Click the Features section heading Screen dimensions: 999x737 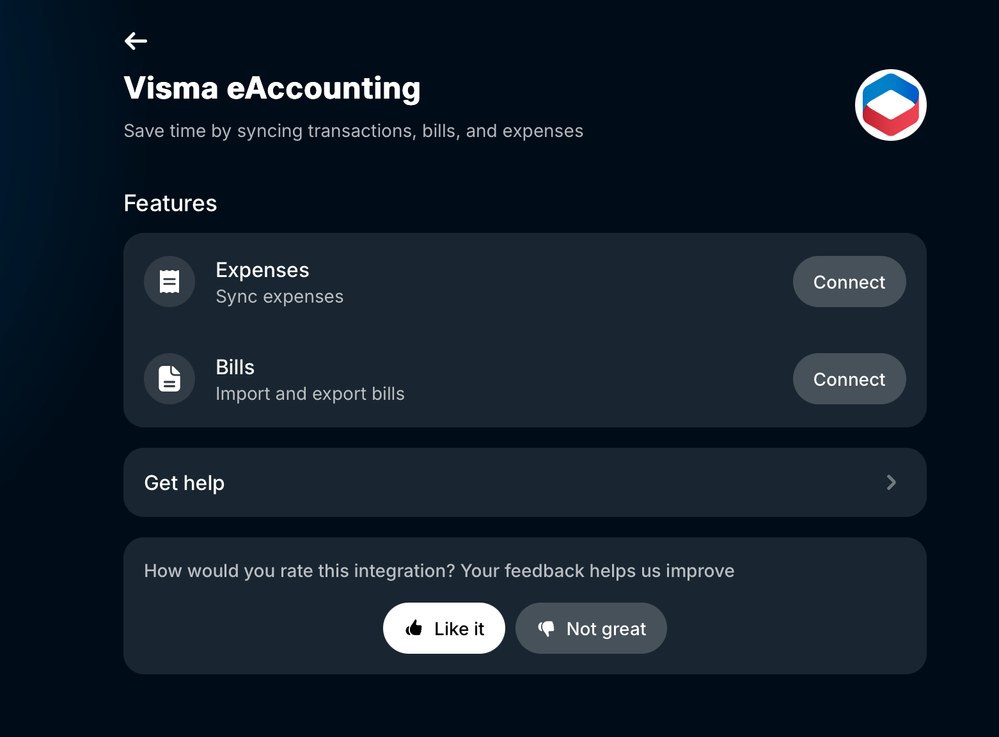(x=170, y=203)
